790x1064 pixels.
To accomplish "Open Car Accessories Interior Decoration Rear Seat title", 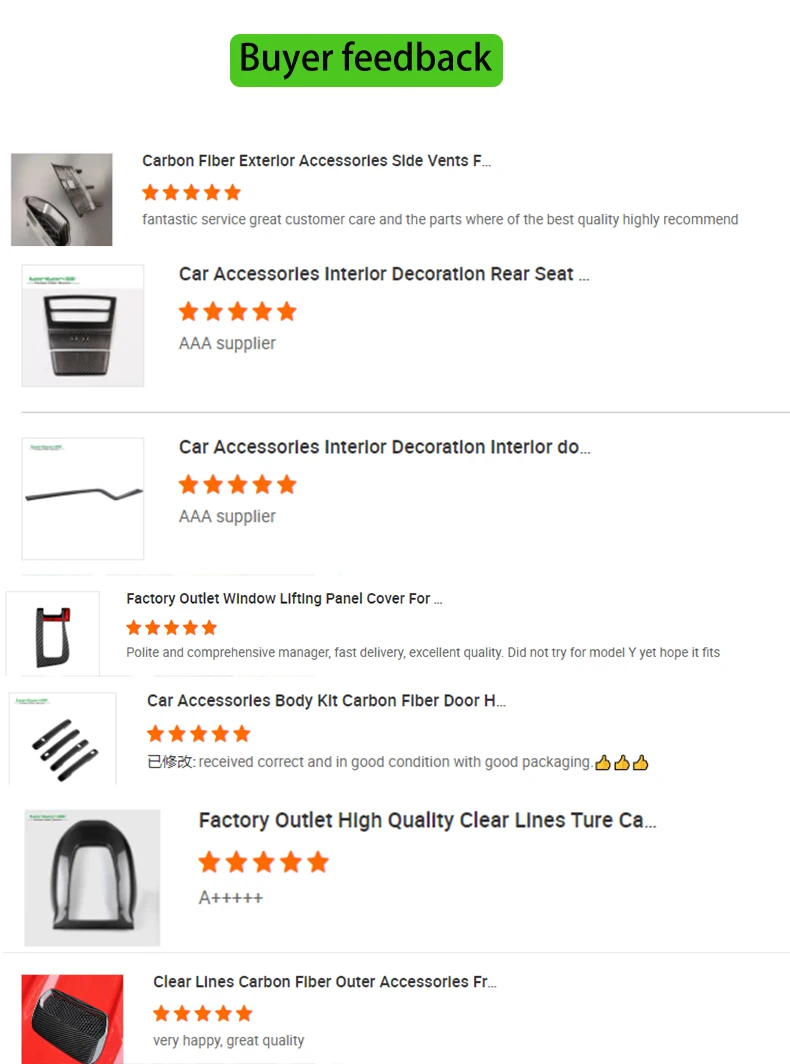I will pos(384,274).
